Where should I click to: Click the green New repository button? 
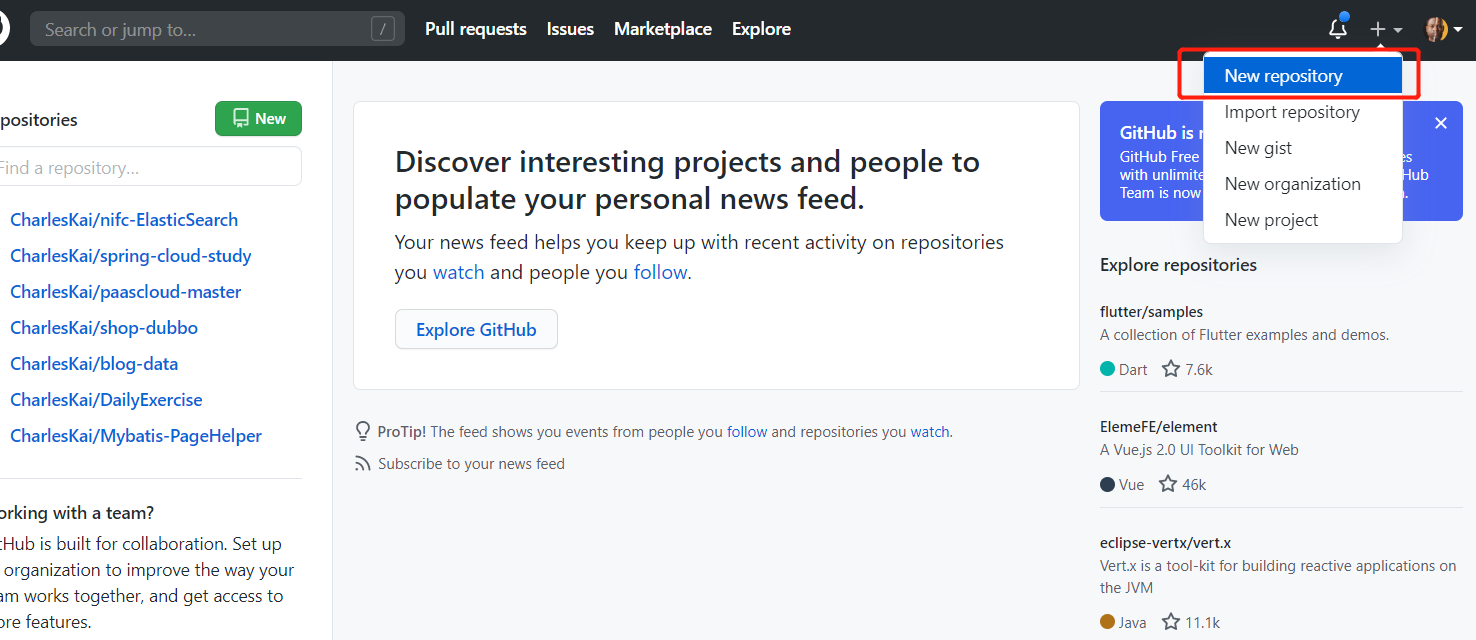coord(258,118)
